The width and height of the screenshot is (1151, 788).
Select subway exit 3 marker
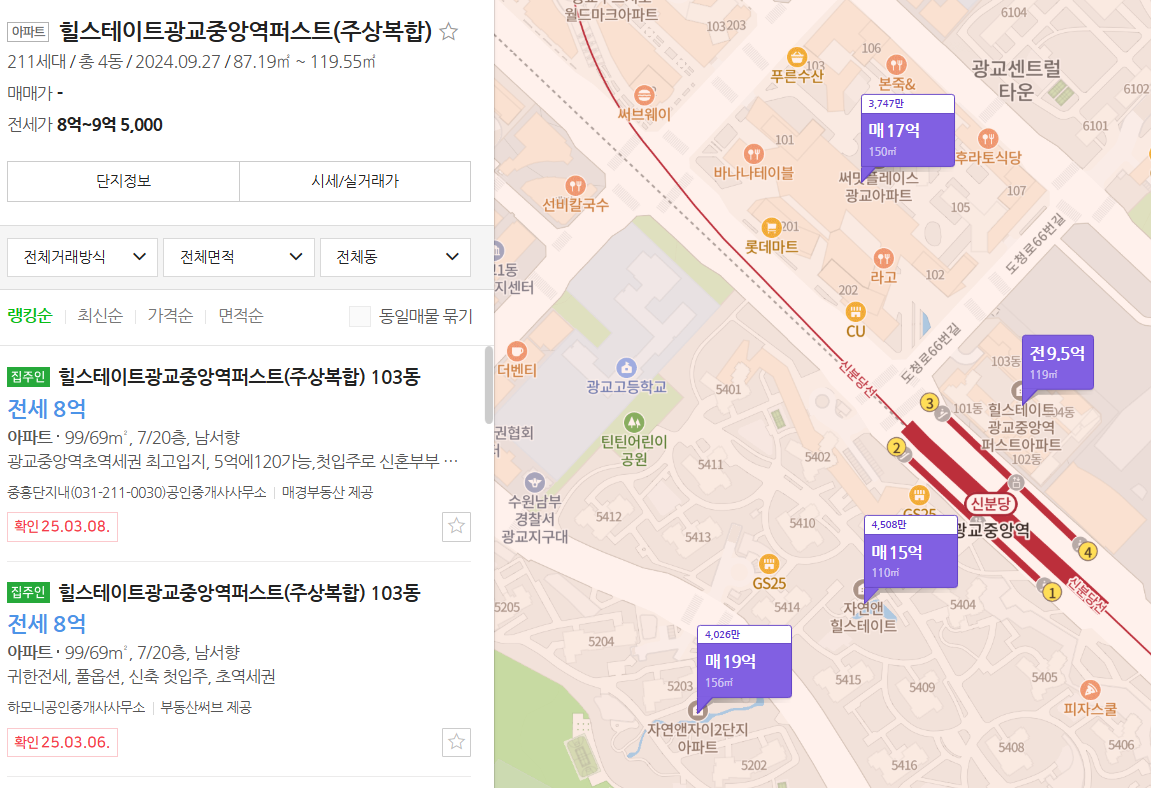[x=929, y=402]
